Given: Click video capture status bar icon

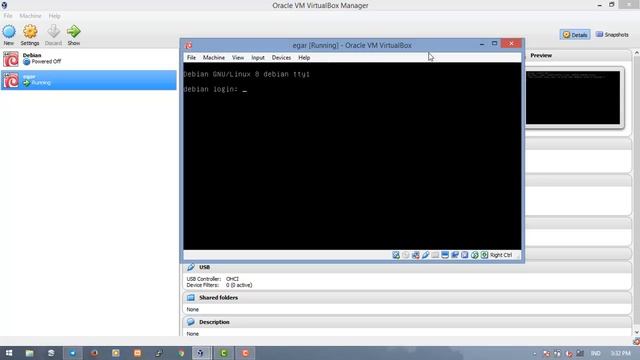Looking at the screenshot, I should point(455,255).
